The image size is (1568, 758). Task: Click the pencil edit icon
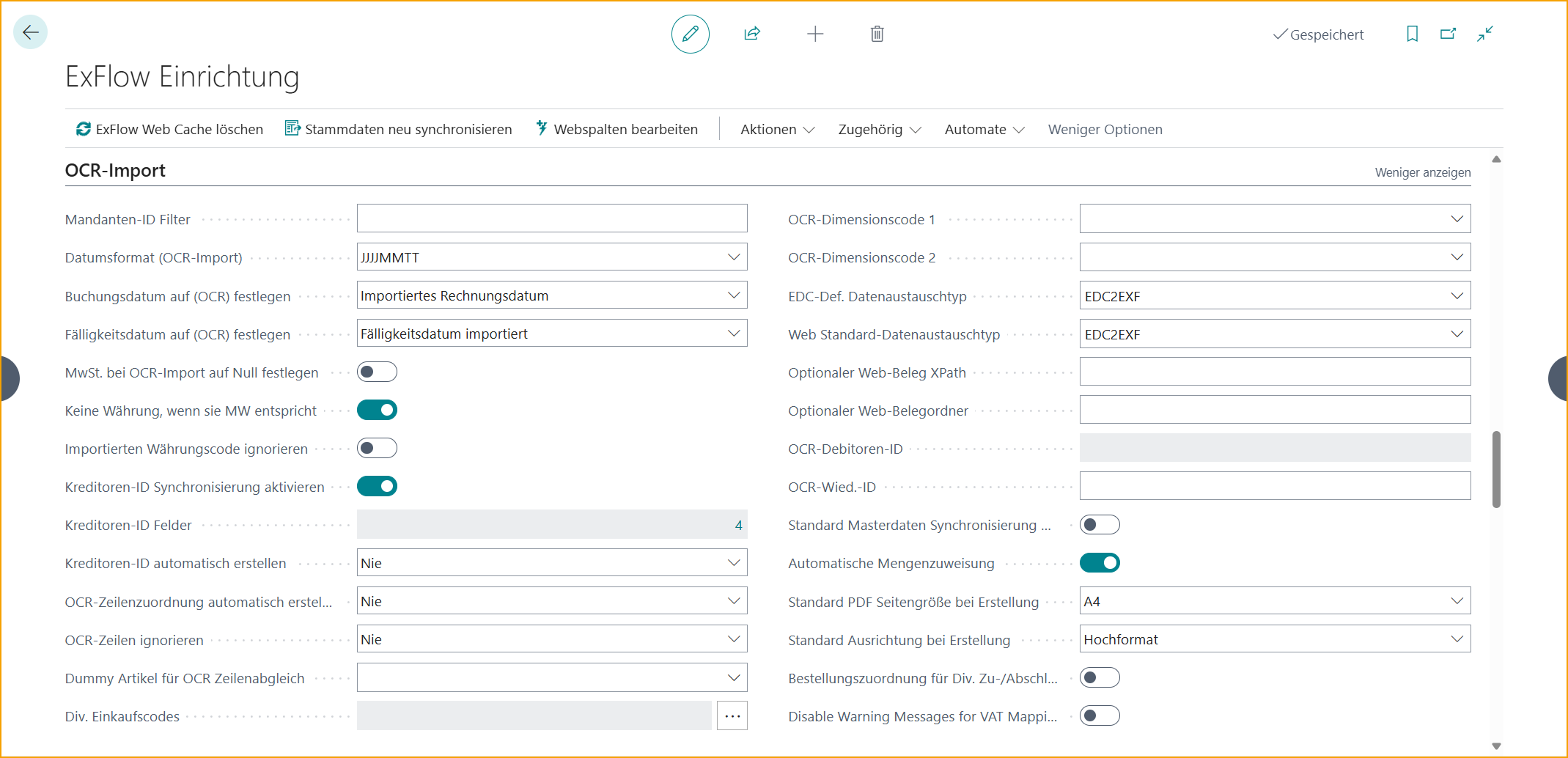tap(690, 34)
